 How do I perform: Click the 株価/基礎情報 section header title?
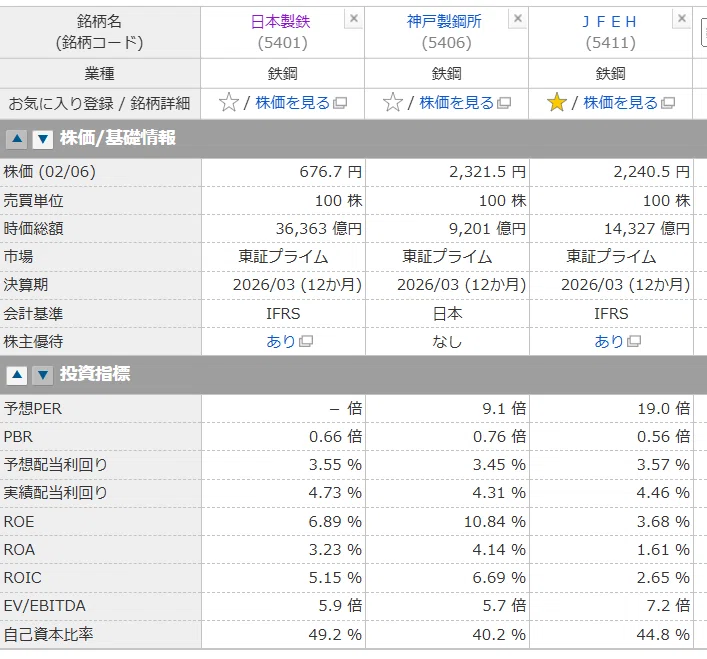pyautogui.click(x=118, y=138)
